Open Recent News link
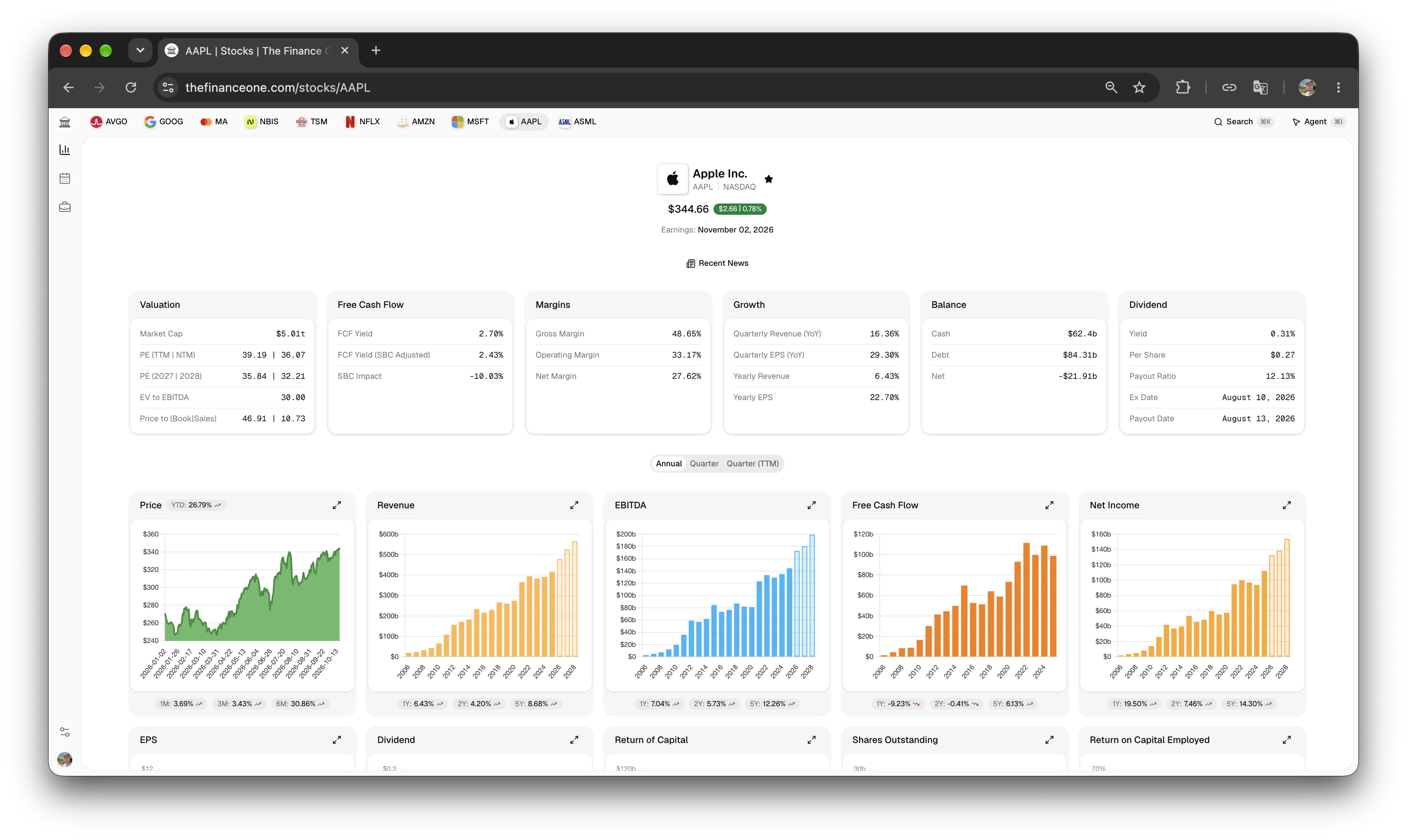The height and width of the screenshot is (840, 1407). pyautogui.click(x=717, y=263)
